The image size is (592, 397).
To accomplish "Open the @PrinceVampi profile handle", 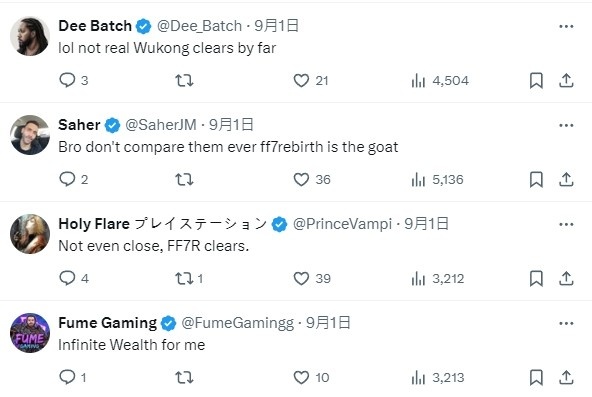I will pos(342,224).
